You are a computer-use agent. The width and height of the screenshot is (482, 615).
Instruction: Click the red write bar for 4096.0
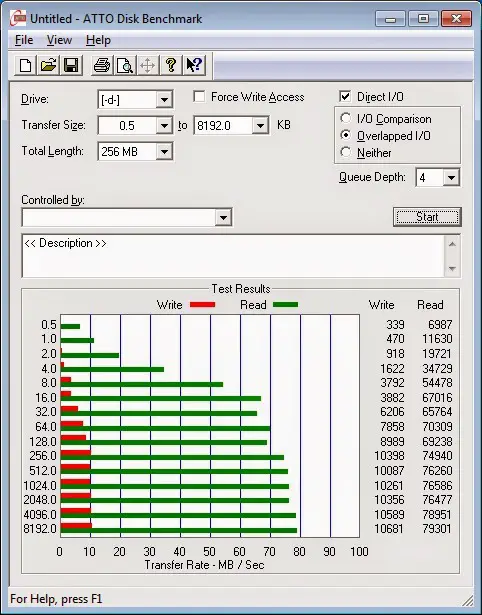click(76, 511)
